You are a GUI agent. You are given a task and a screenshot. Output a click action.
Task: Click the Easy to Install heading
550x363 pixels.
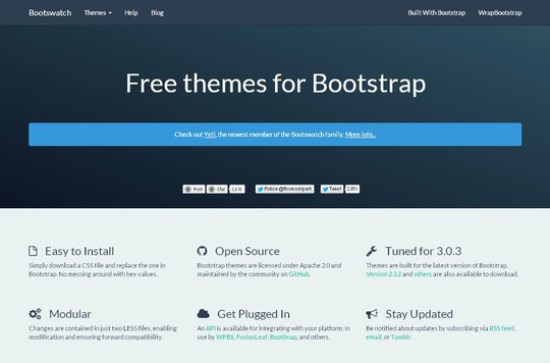pyautogui.click(x=79, y=251)
